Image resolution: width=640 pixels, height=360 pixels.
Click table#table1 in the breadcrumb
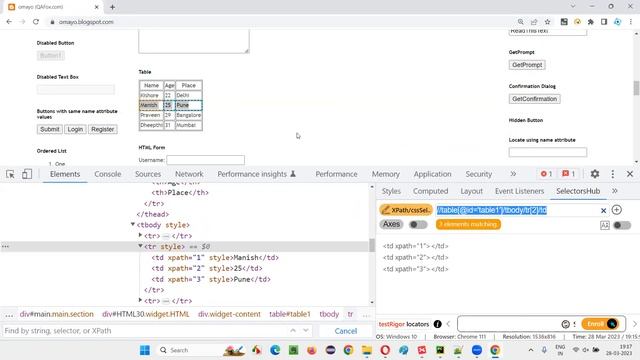coord(289,314)
